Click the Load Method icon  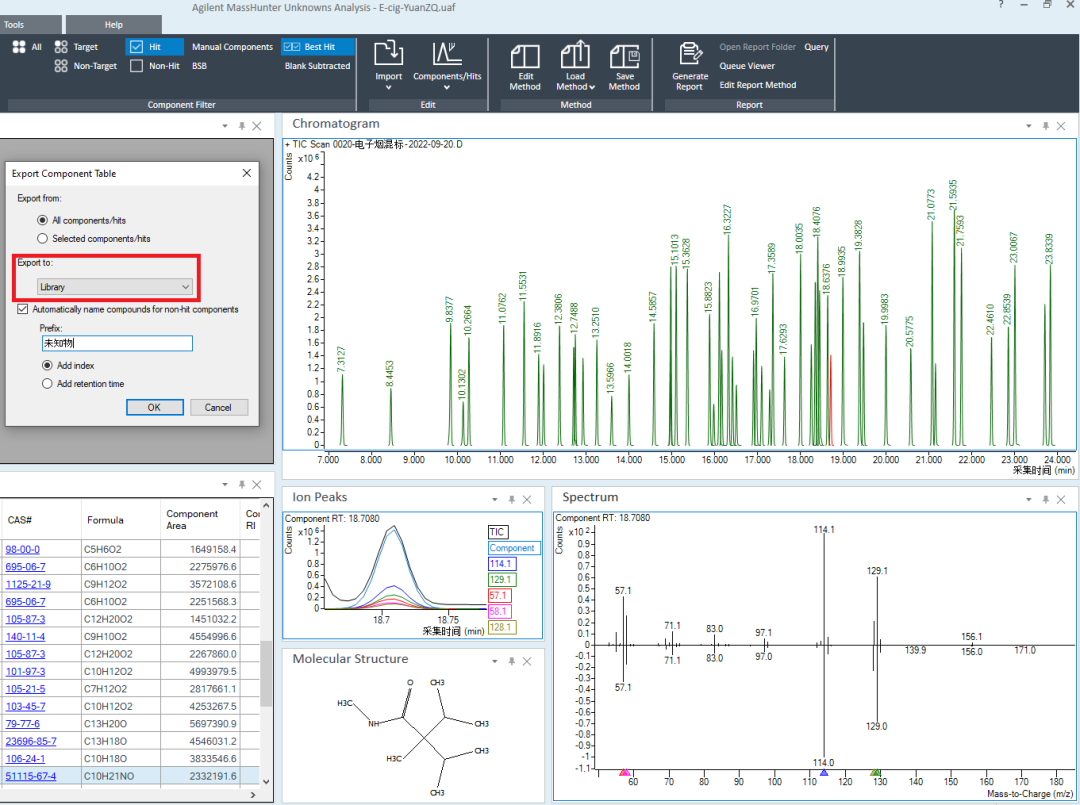pyautogui.click(x=575, y=54)
